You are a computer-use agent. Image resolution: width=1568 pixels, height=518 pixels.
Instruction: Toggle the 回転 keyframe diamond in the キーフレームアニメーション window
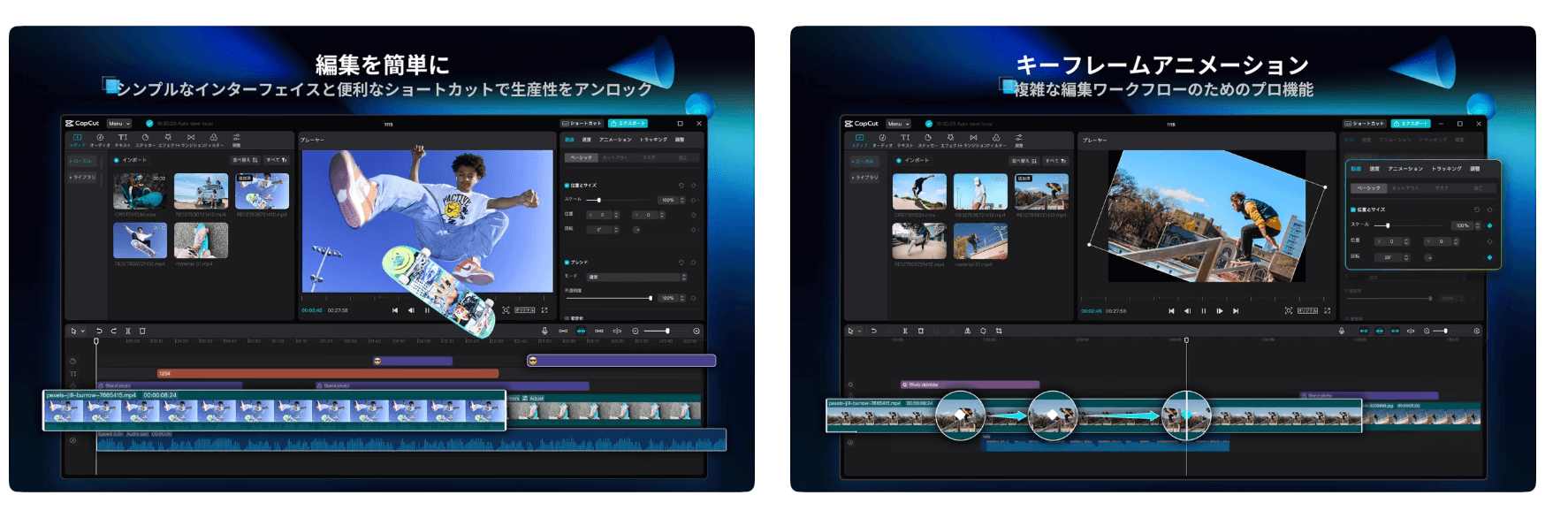pyautogui.click(x=1489, y=257)
